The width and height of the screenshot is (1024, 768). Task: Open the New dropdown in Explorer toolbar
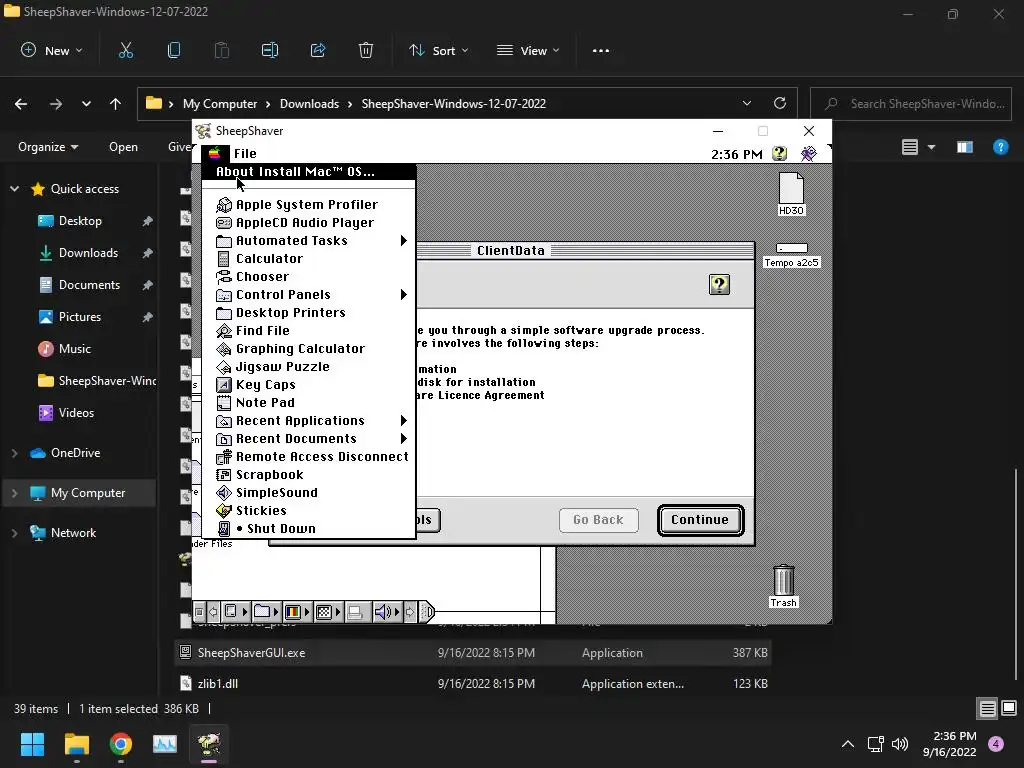(52, 50)
